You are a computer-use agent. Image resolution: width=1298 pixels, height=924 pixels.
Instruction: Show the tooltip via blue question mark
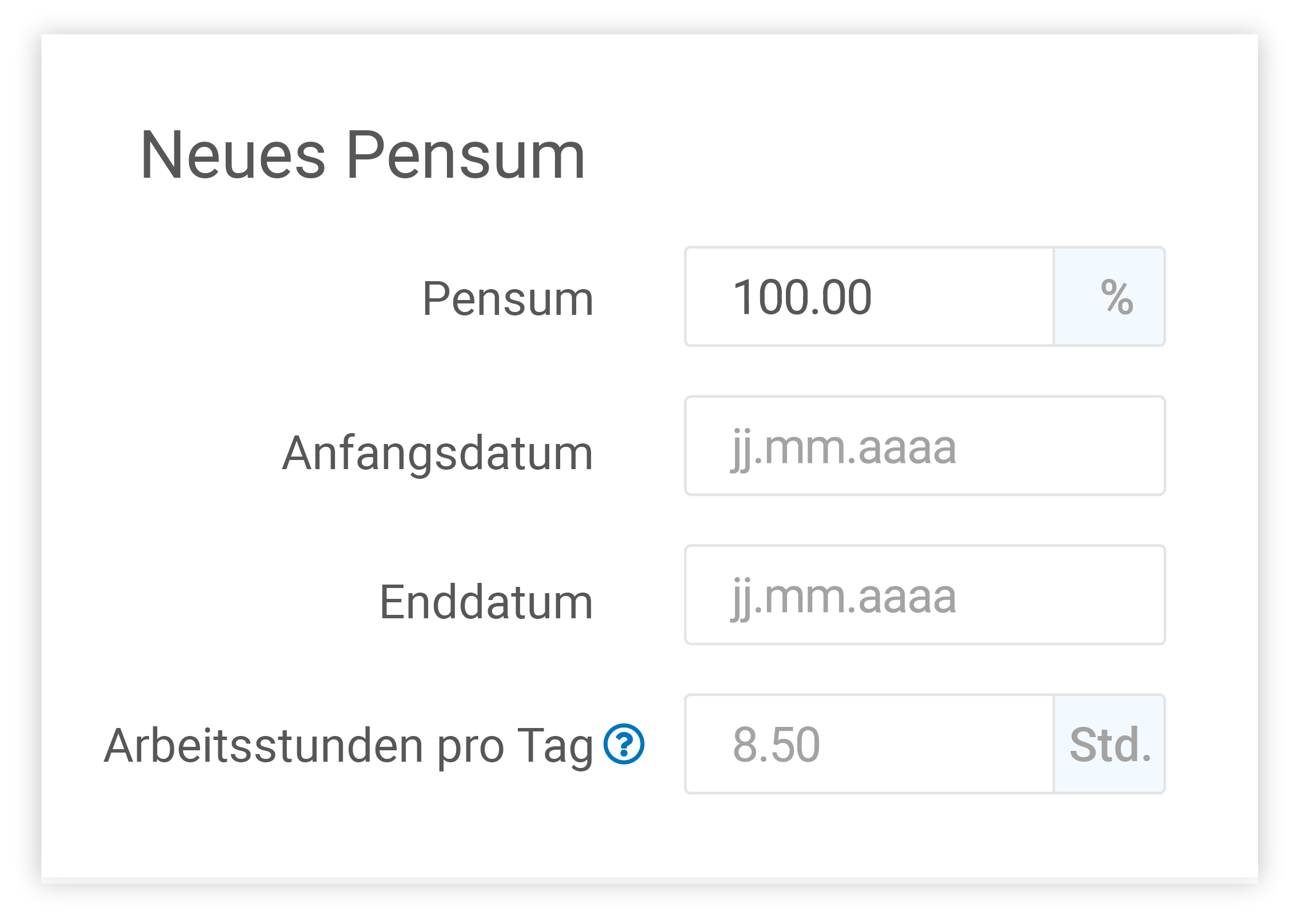(x=624, y=744)
